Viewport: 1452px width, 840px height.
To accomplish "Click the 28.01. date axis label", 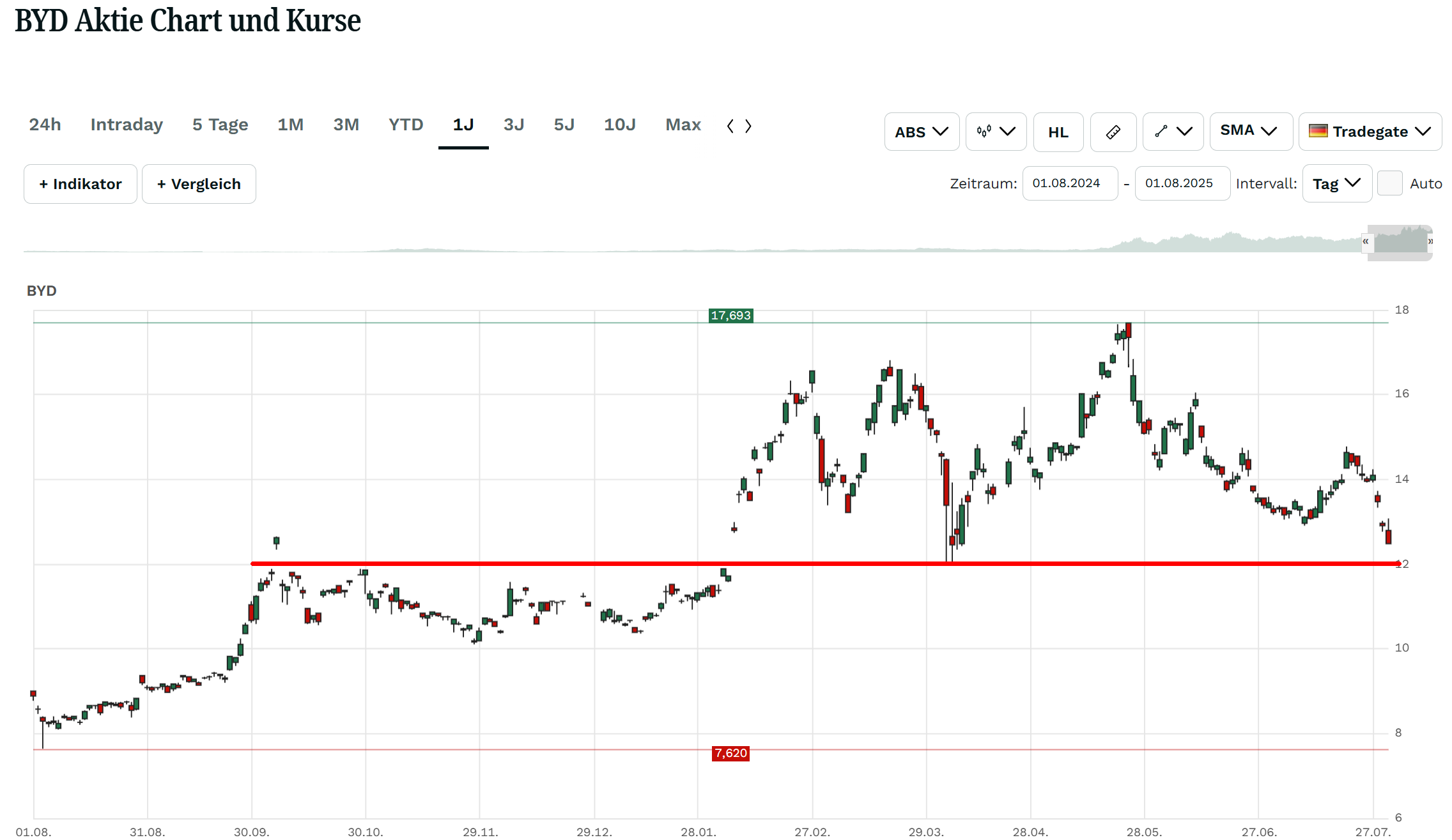I will click(x=698, y=832).
